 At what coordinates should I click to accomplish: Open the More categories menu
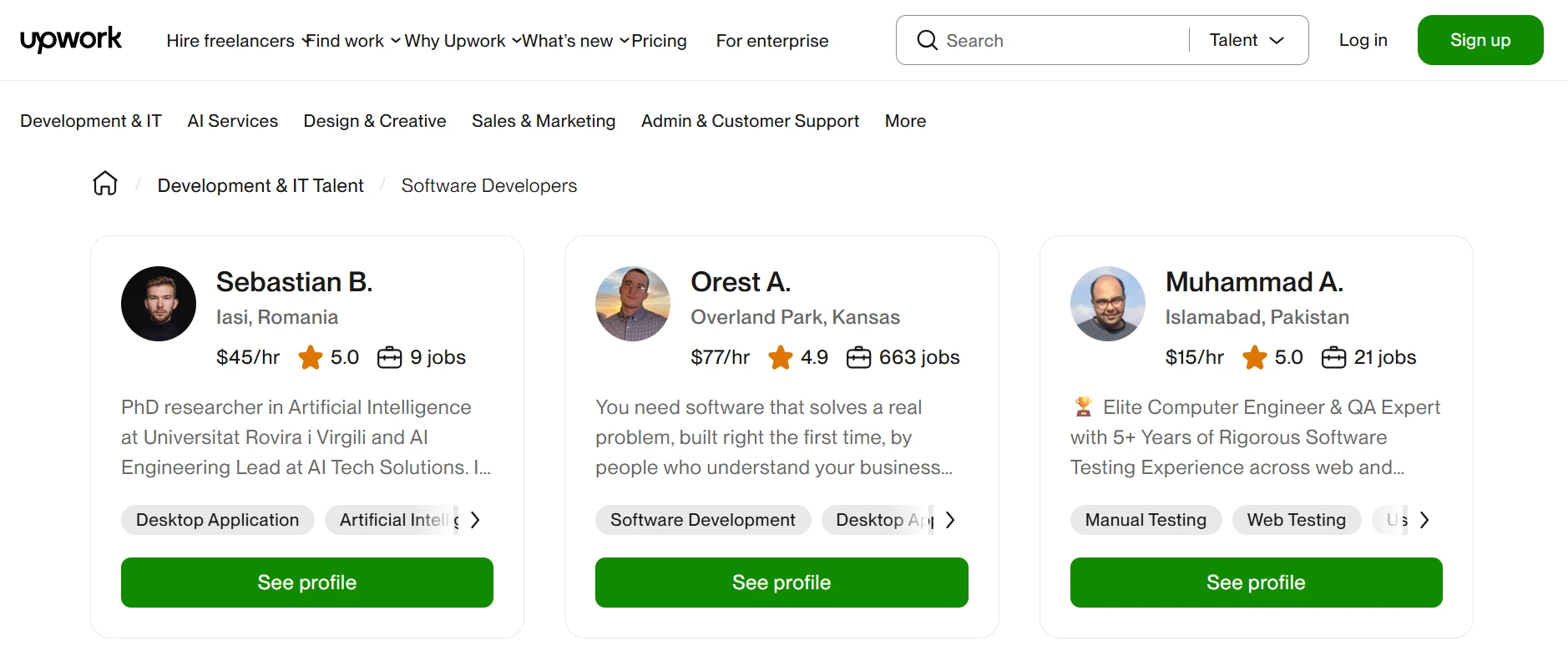(905, 121)
